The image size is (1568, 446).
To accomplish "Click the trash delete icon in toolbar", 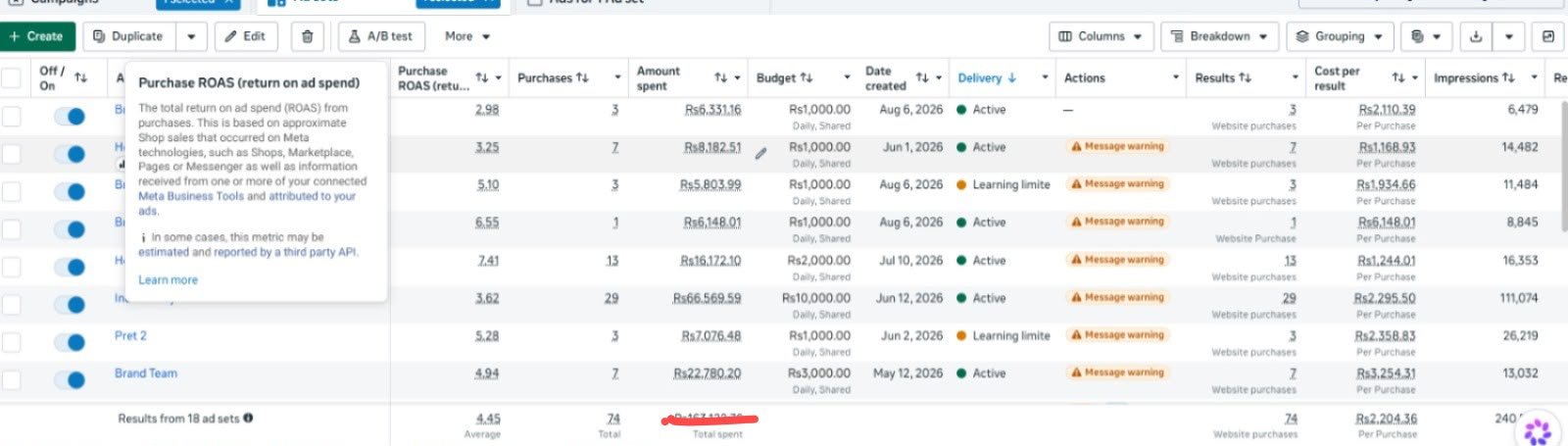I will tap(308, 36).
